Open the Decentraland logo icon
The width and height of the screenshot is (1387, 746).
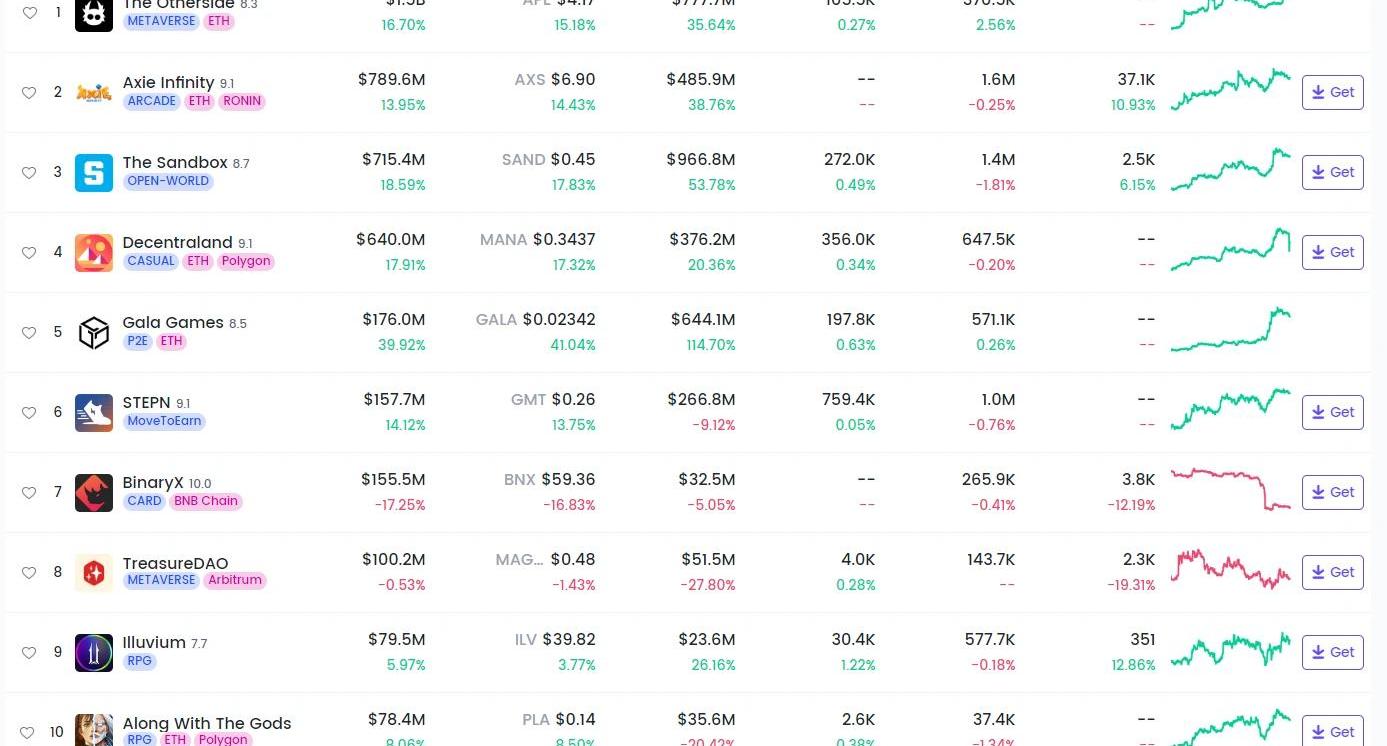(x=94, y=253)
